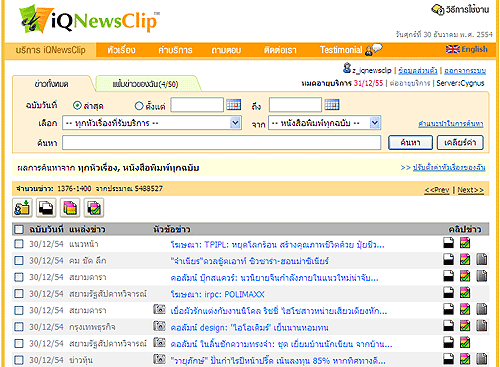This screenshot has width=500, height=367.
Task: Select the ล่าสุด (latest) radio button
Action: [77, 106]
